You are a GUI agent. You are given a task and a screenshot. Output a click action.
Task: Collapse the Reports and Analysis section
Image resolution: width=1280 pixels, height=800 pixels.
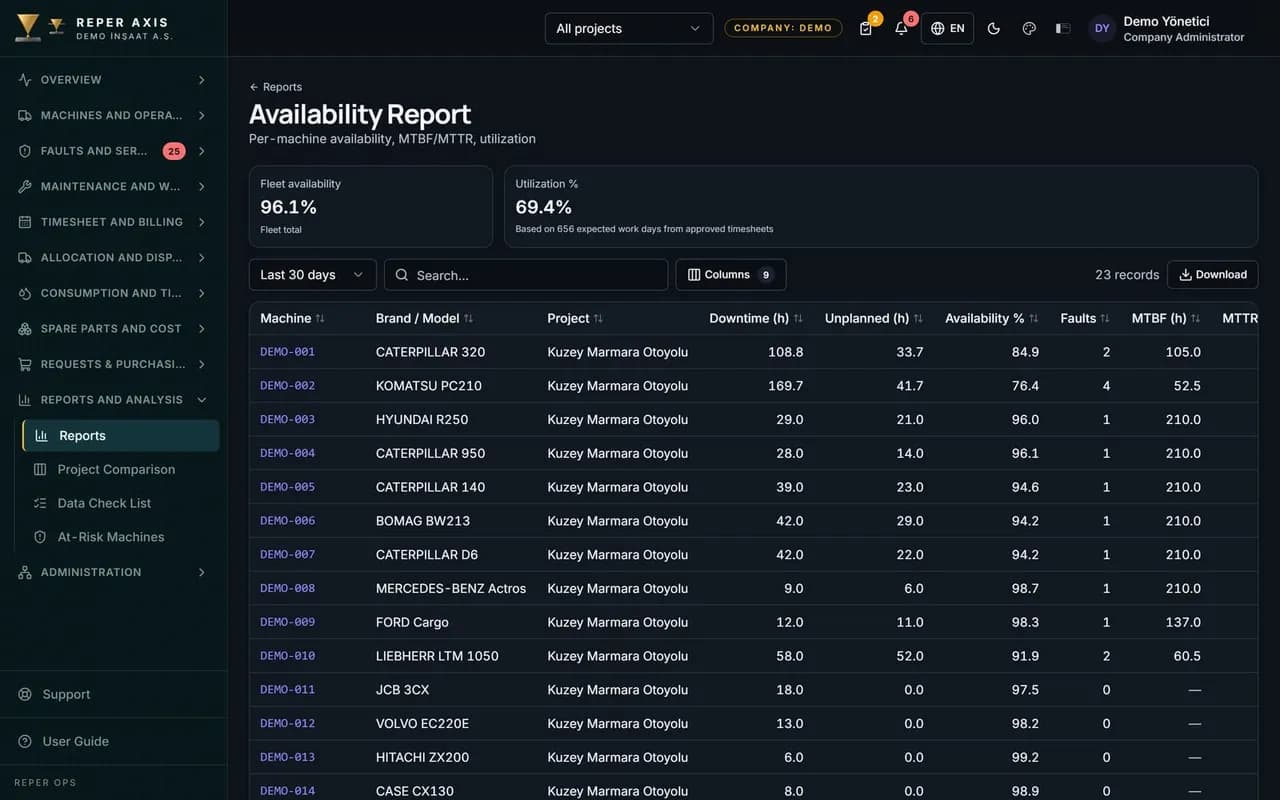tap(113, 400)
